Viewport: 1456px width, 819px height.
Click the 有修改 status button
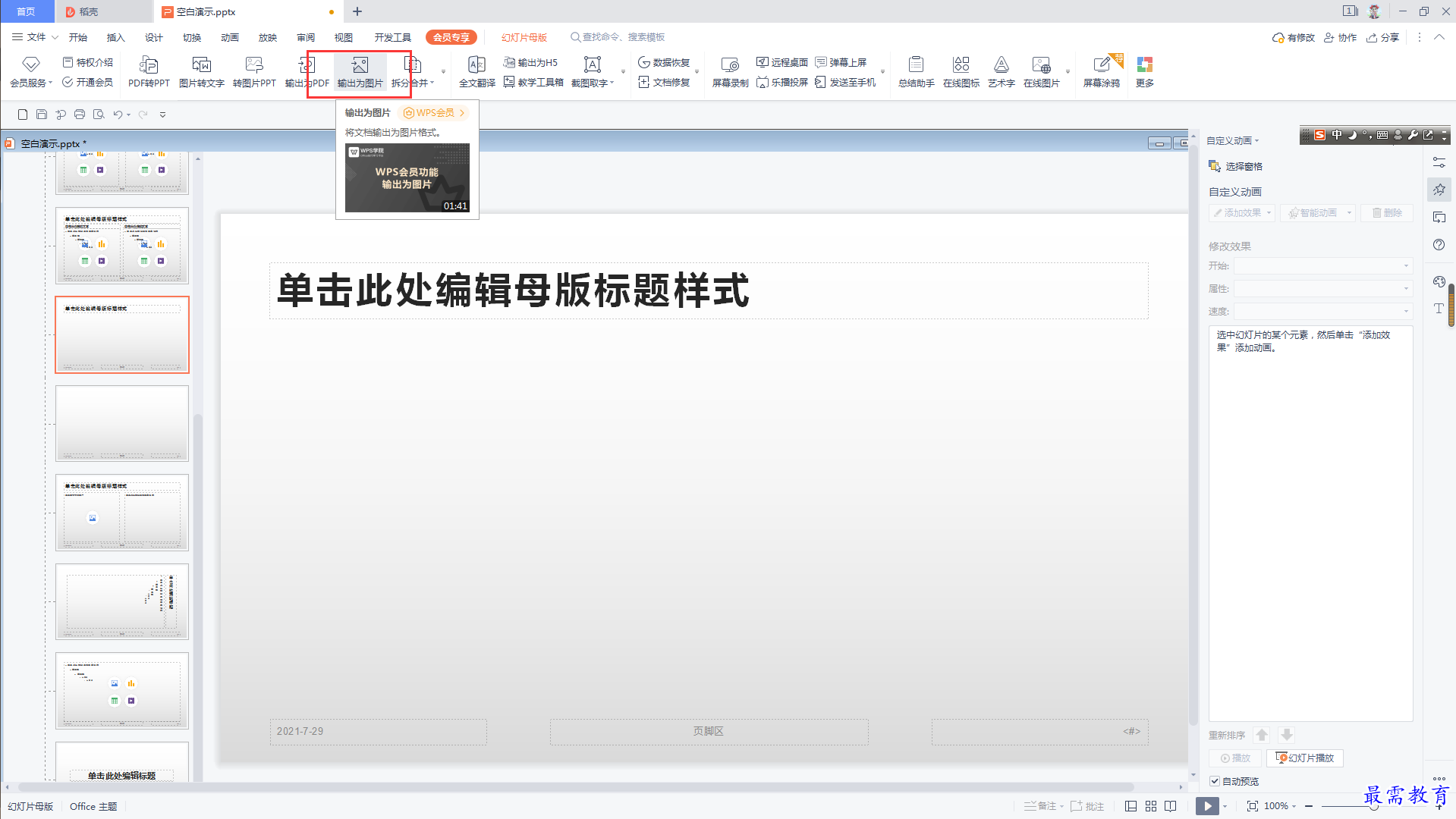click(1294, 37)
